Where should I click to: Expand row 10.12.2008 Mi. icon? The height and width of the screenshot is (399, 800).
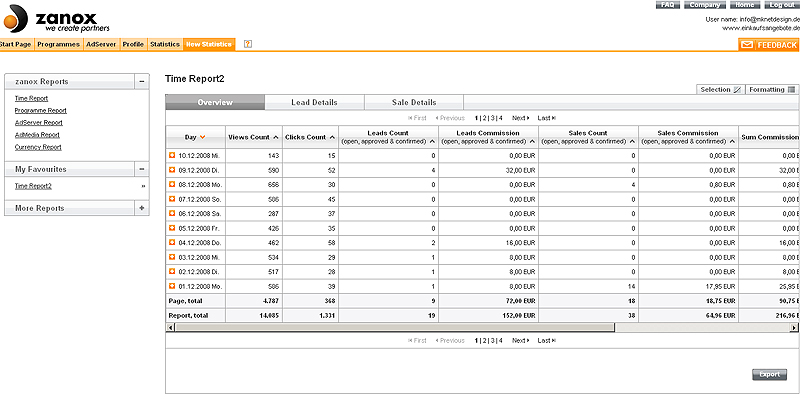172,155
